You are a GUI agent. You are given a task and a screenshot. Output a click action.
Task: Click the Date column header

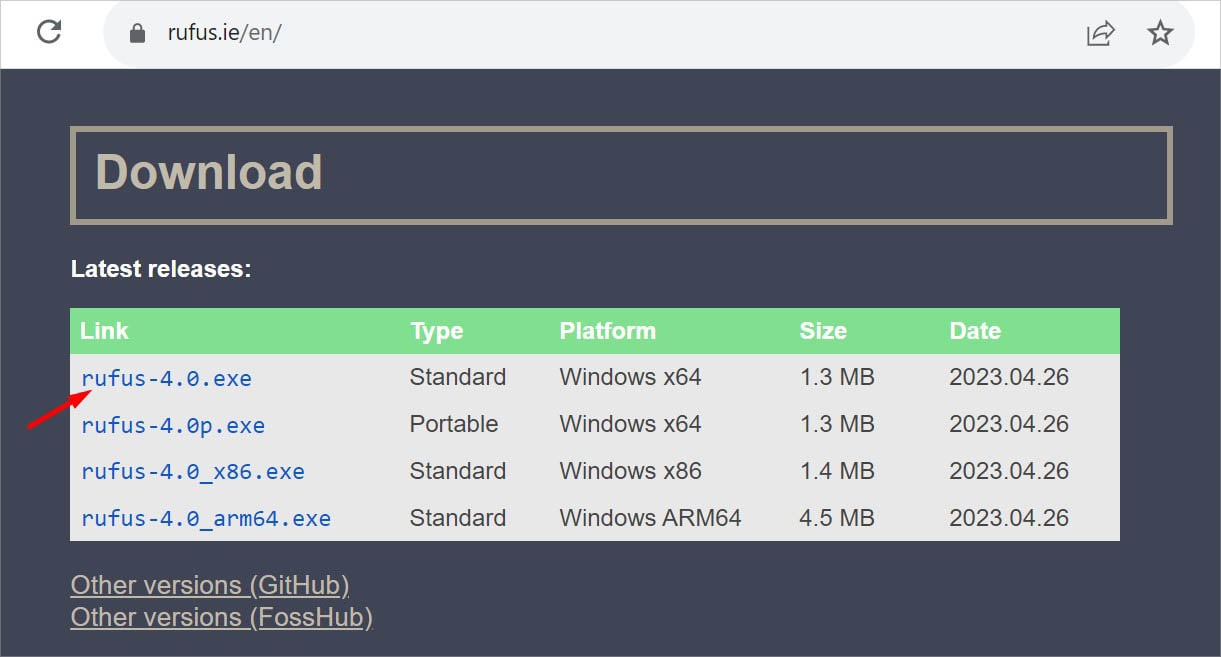point(975,331)
